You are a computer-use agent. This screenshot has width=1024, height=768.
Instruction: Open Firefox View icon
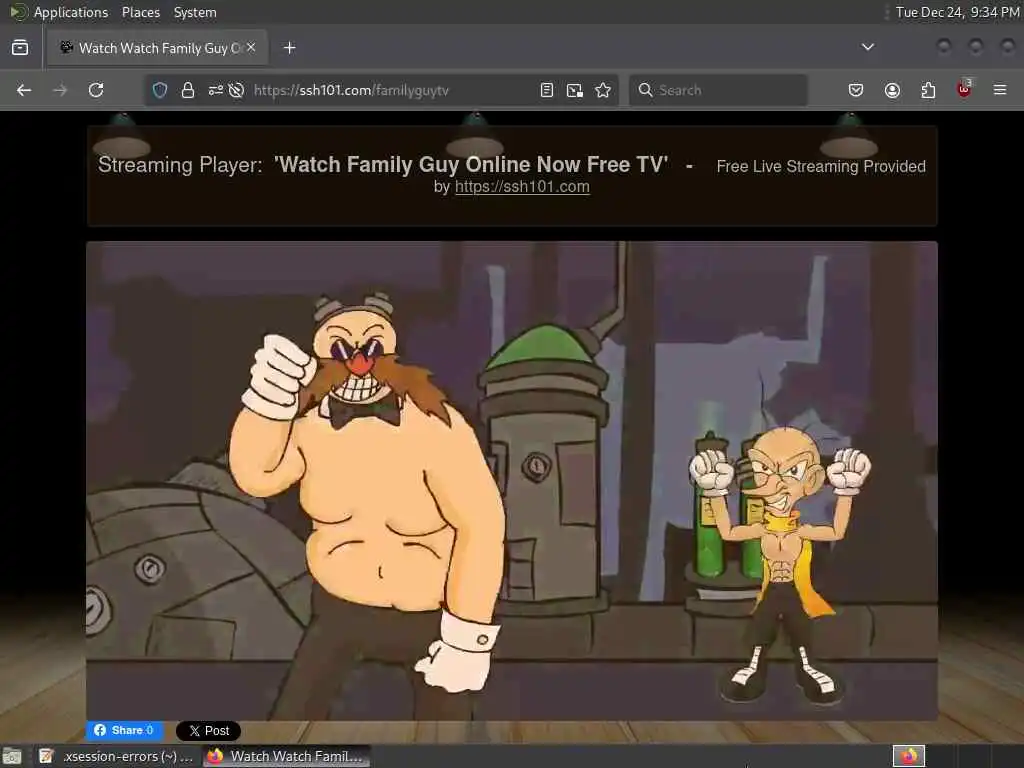click(20, 48)
